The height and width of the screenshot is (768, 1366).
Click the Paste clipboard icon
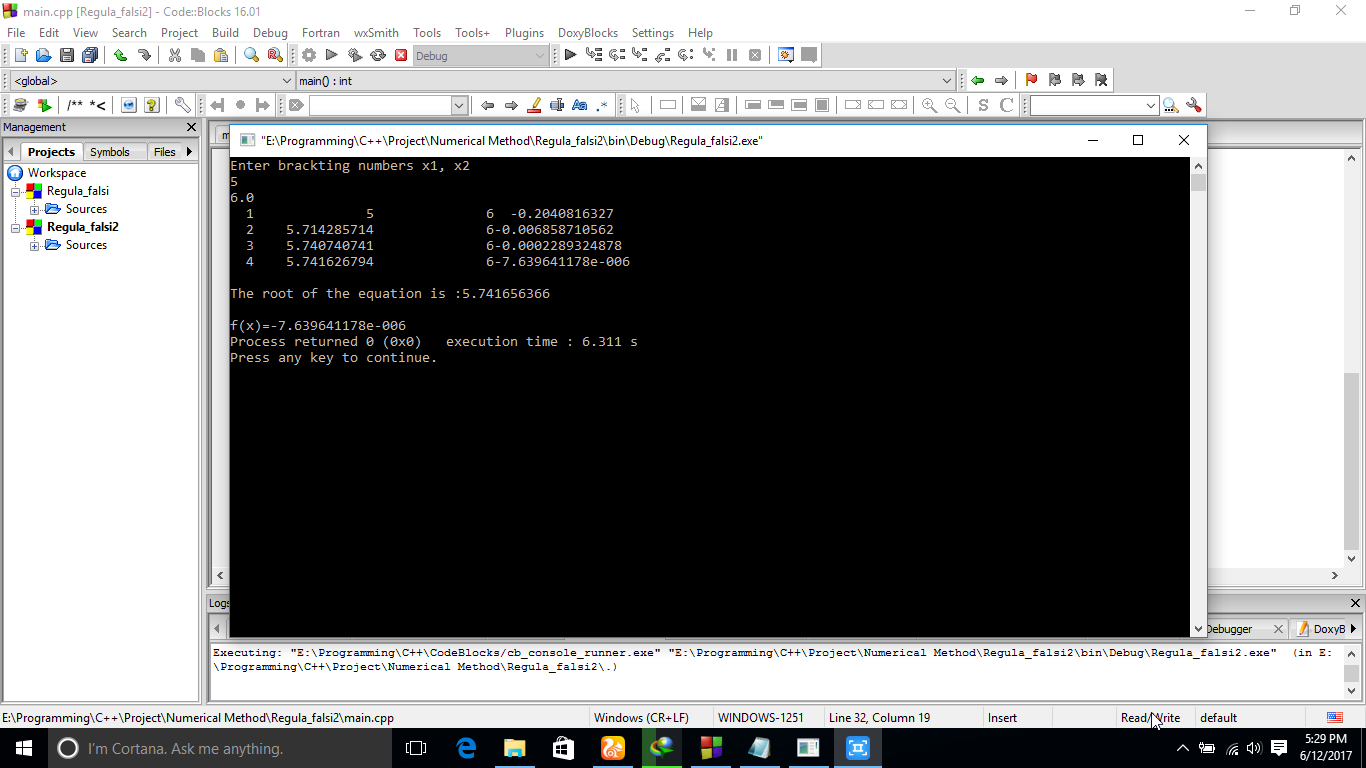pyautogui.click(x=220, y=56)
